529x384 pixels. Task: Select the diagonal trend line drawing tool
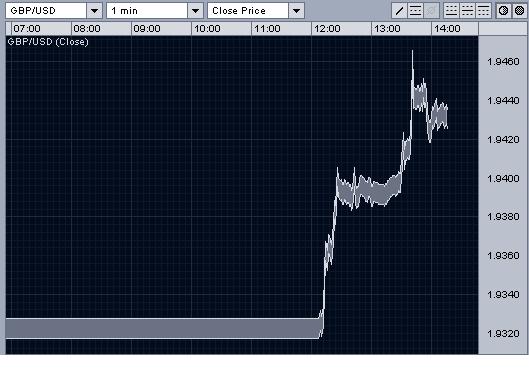[399, 10]
